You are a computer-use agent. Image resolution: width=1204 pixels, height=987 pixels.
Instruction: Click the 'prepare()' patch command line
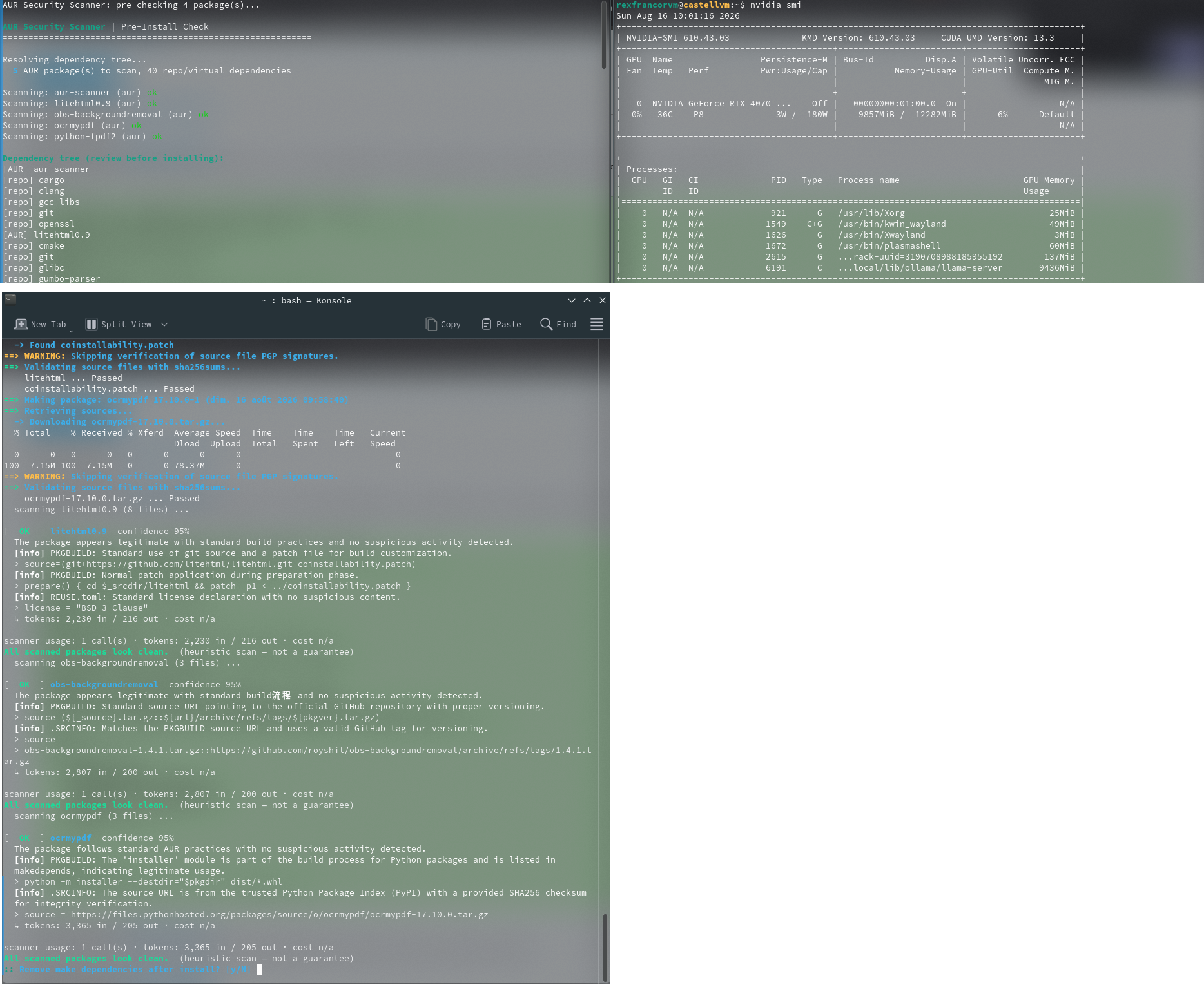tap(213, 586)
